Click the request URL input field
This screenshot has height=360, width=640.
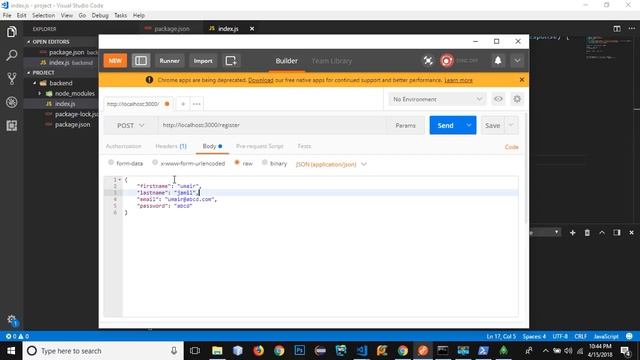tap(273, 125)
